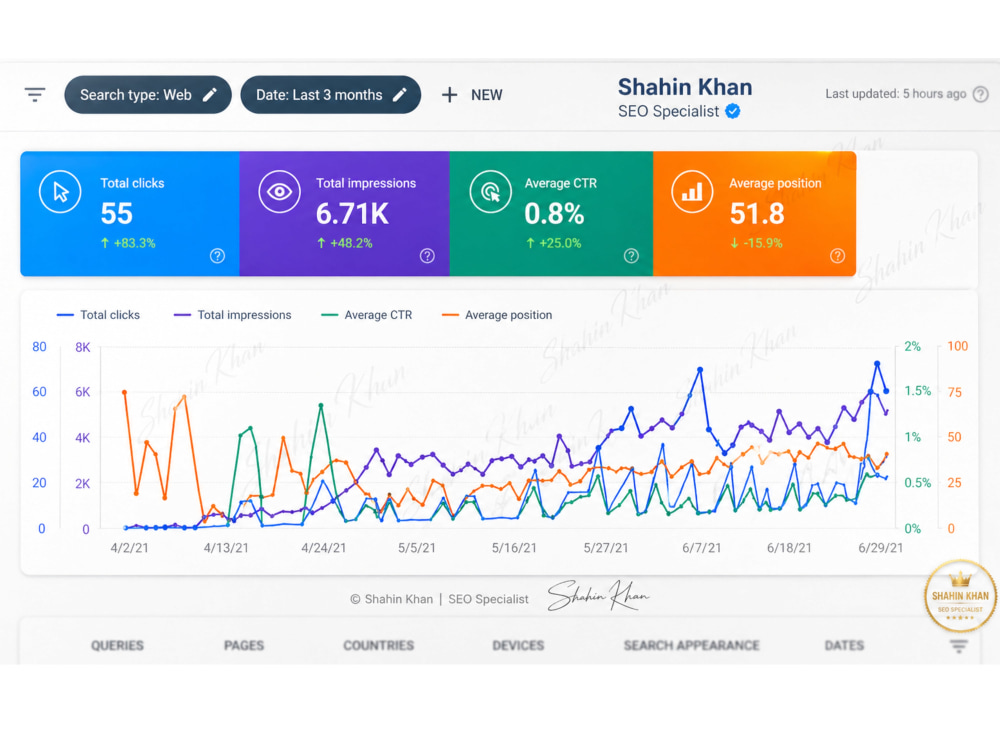Click the Shahin Khan gold crown badge
This screenshot has width=1000, height=750.
[960, 596]
